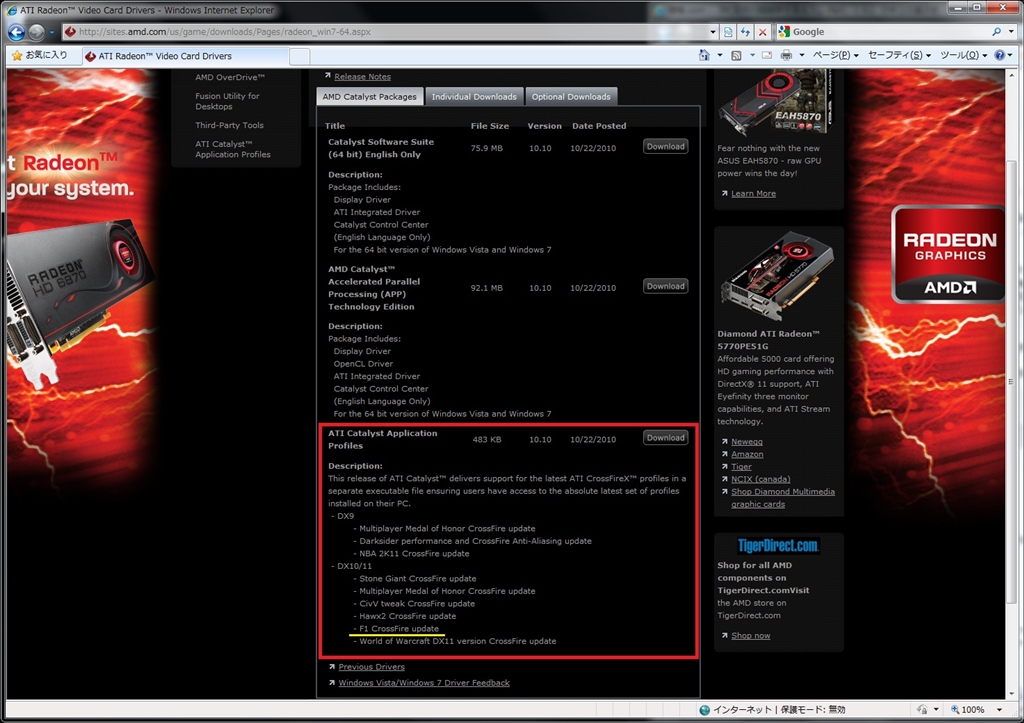Image resolution: width=1024 pixels, height=723 pixels.
Task: Click the ASUS EAH5870 card image
Action: coord(776,103)
